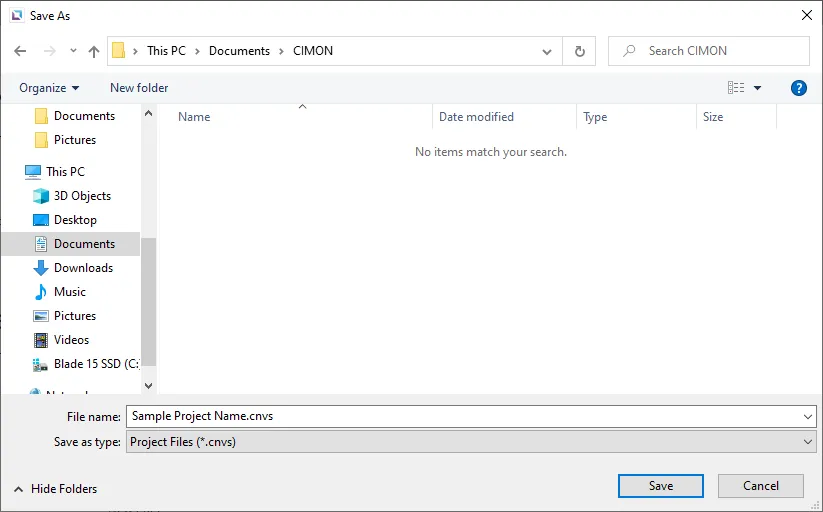
Task: Open the Music folder in sidebar
Action: (x=69, y=292)
